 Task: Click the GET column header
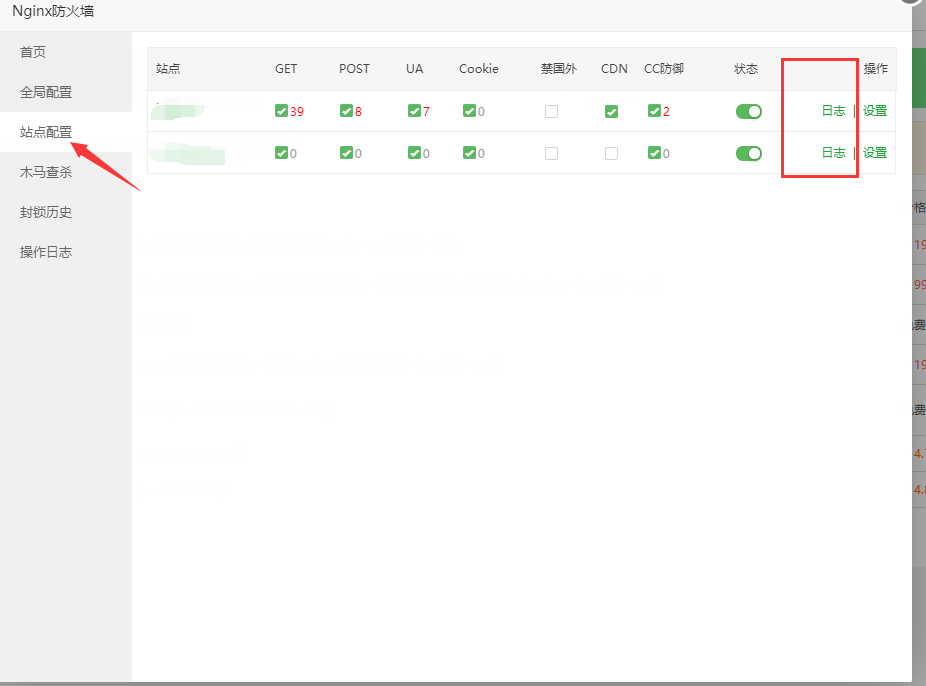click(286, 68)
